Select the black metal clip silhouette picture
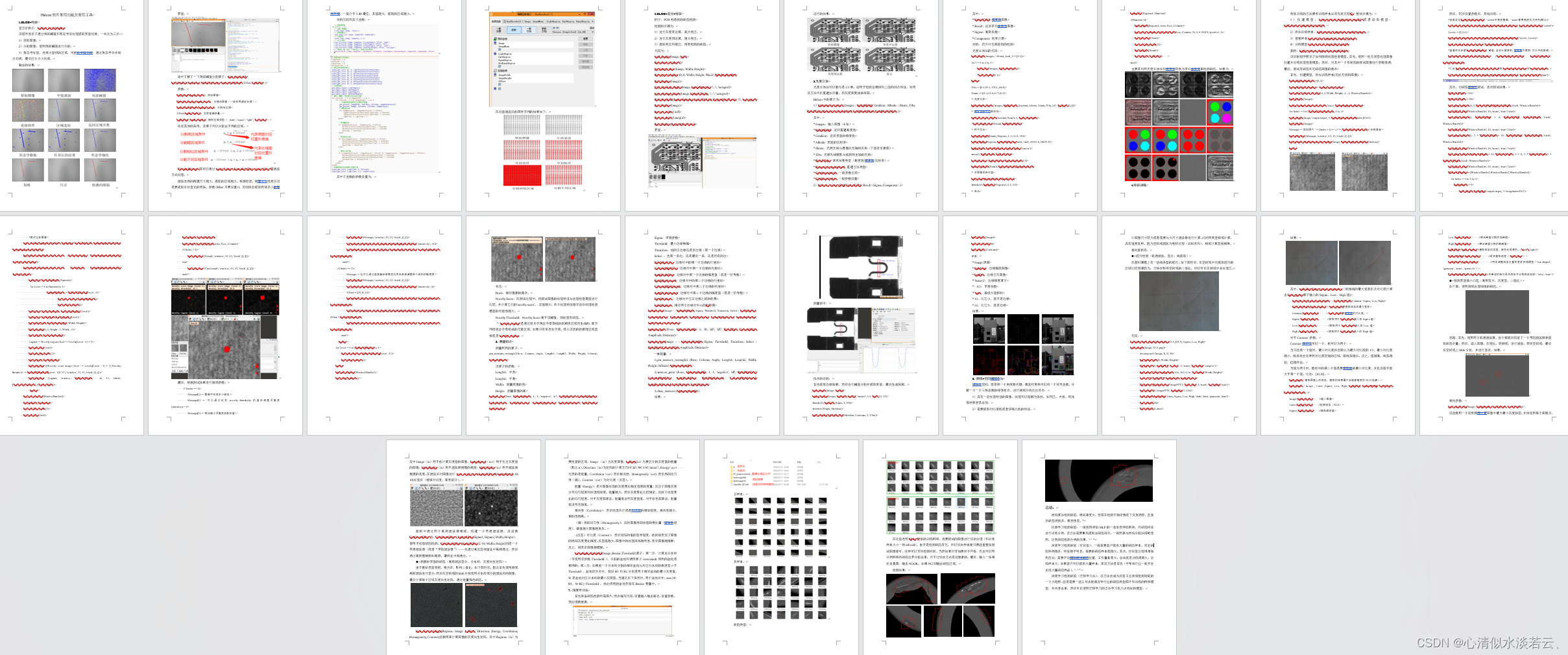1568x655 pixels. [x=862, y=267]
